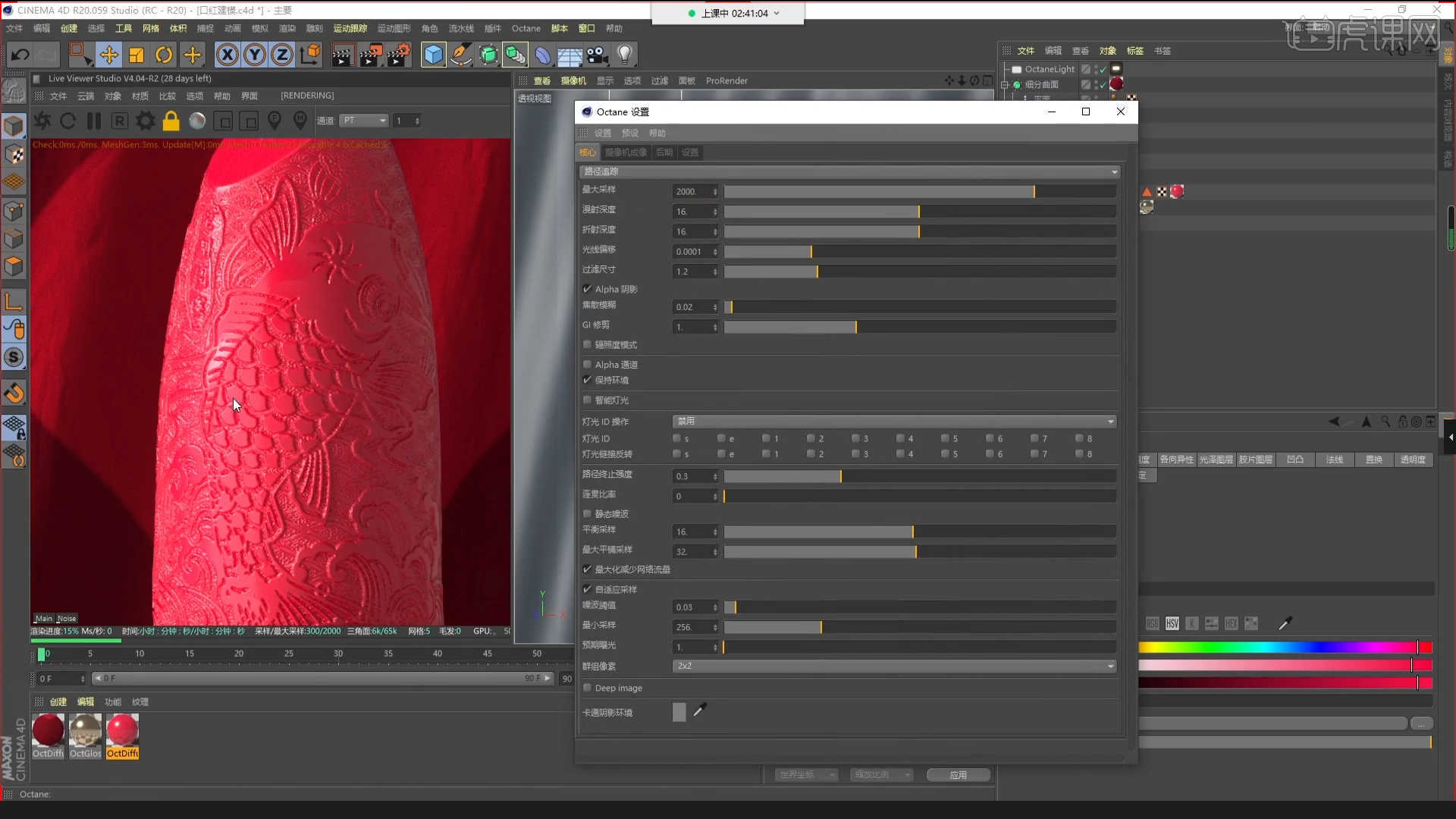Open the 路径追踪 kernel type dropdown

point(849,171)
